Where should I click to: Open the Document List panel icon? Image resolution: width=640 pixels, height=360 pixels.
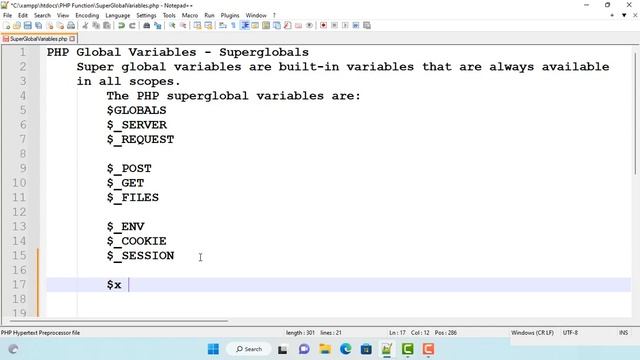(277, 25)
